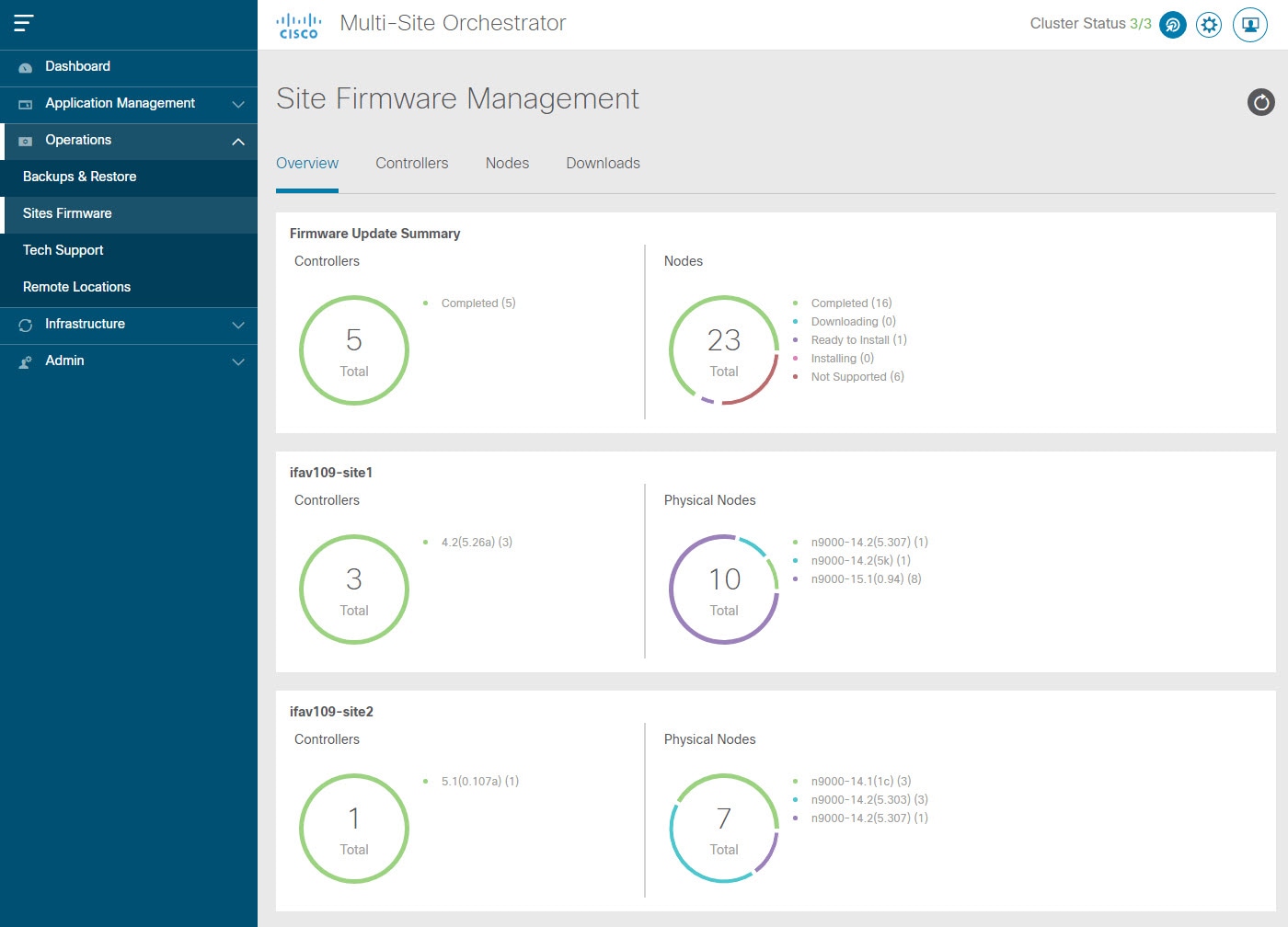Screen dimensions: 1288x927
Task: Click the ifav109-site2 7 Total nodes donut
Action: tap(724, 829)
